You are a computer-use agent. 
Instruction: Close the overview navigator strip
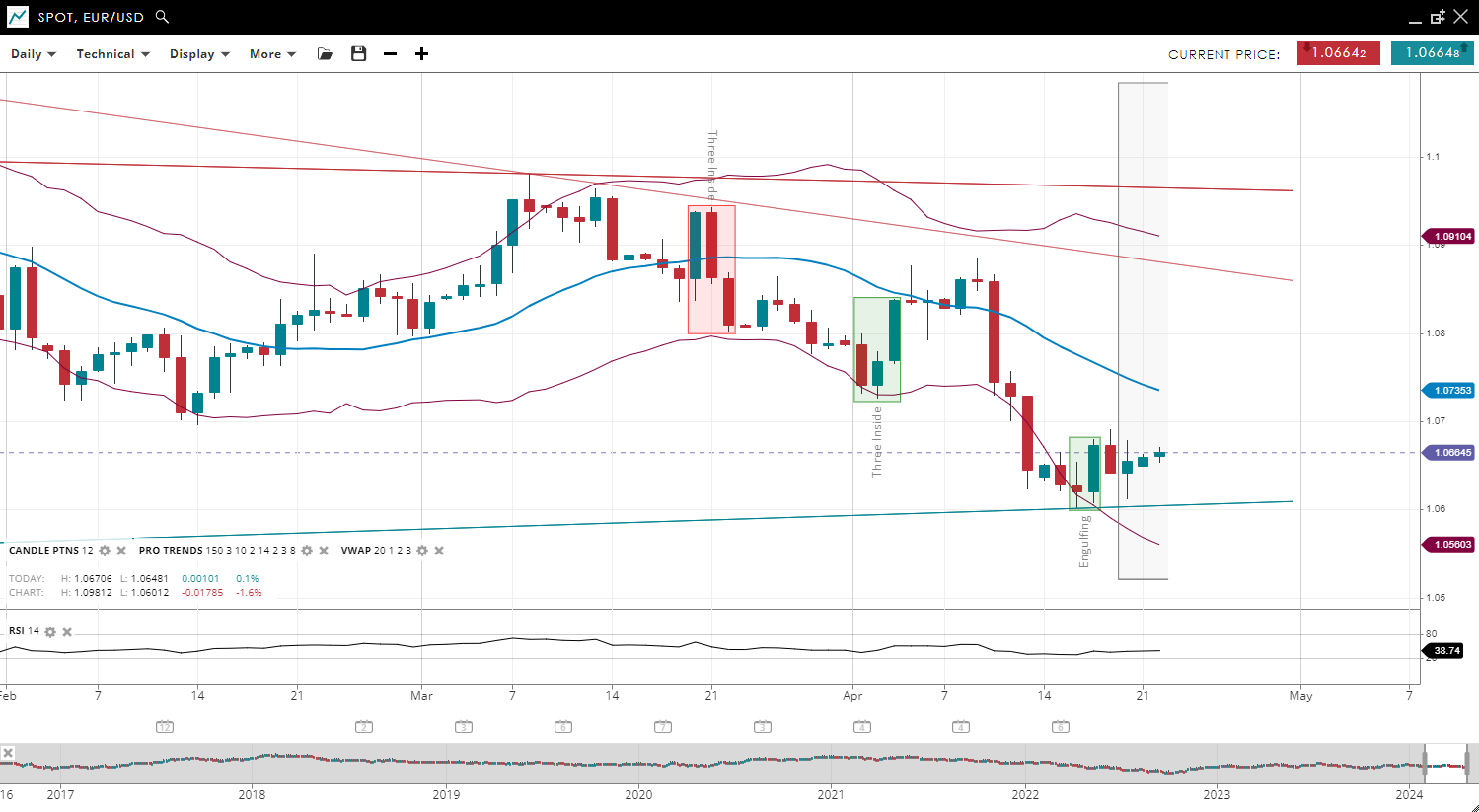pos(8,753)
